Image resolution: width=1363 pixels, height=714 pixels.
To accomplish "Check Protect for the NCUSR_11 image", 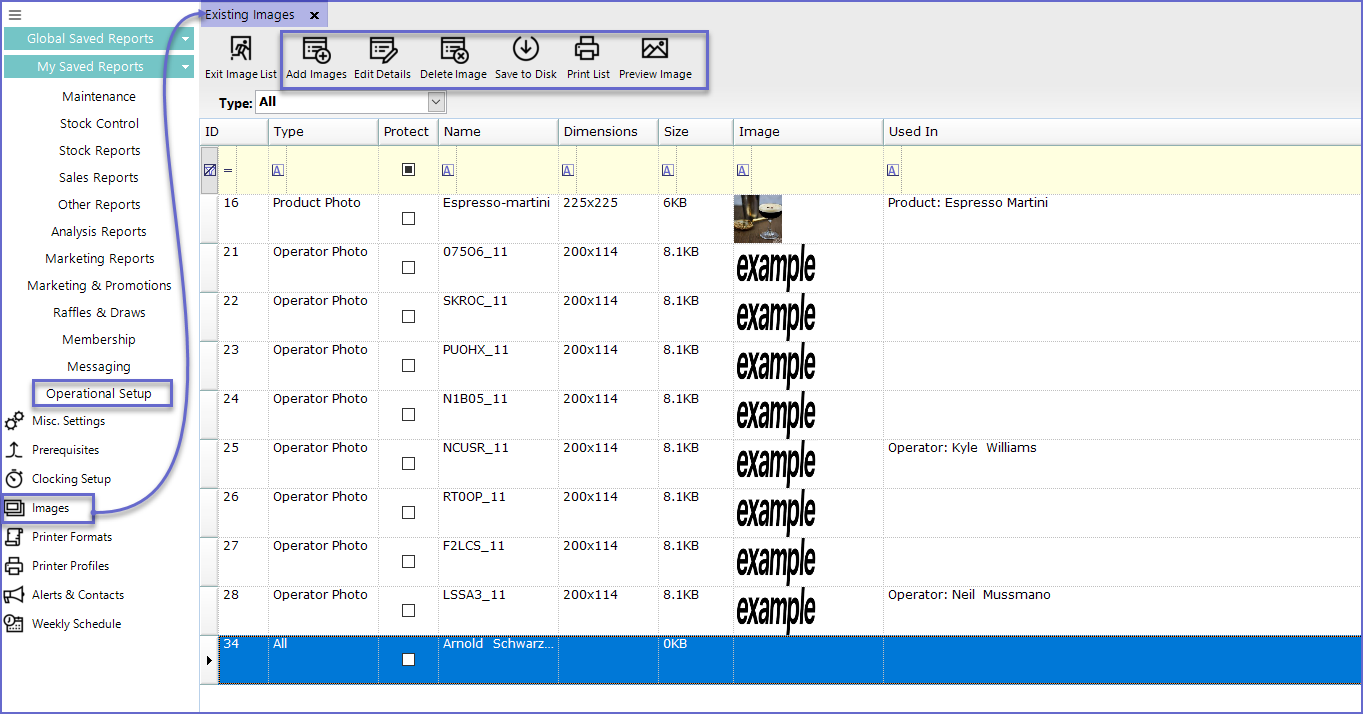I will [x=408, y=464].
